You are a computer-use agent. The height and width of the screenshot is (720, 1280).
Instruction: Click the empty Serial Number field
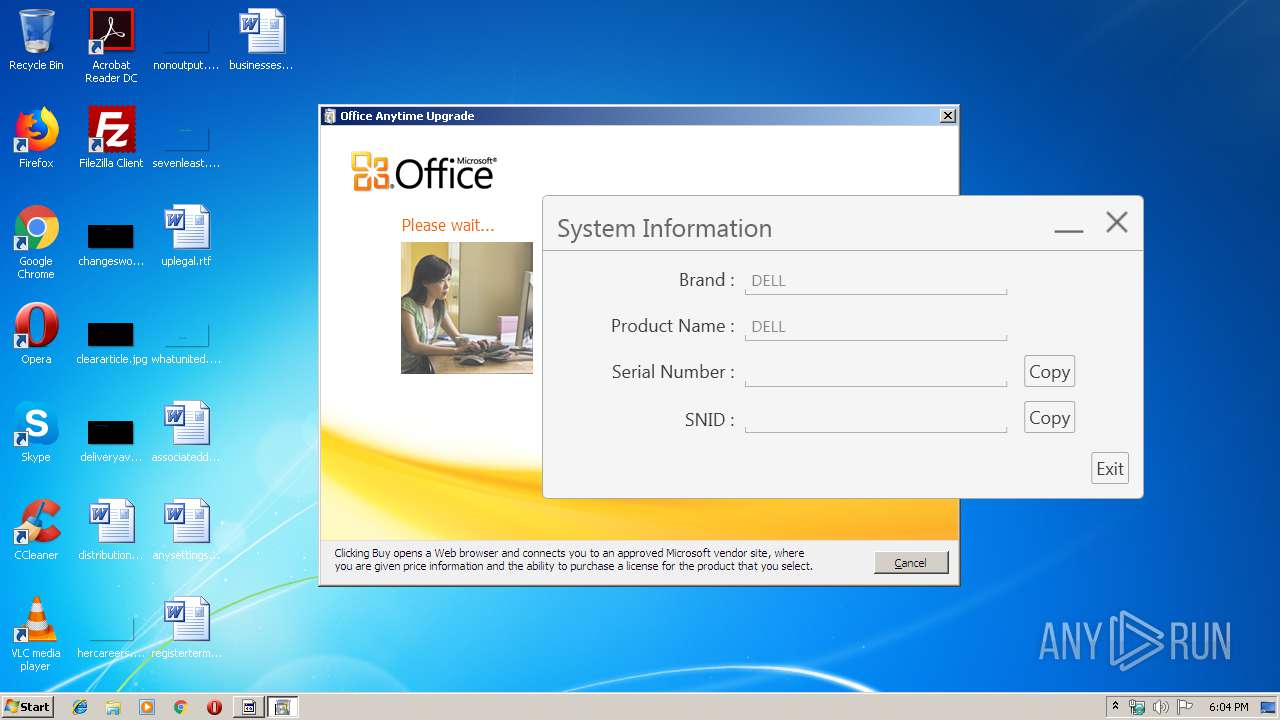pyautogui.click(x=876, y=373)
